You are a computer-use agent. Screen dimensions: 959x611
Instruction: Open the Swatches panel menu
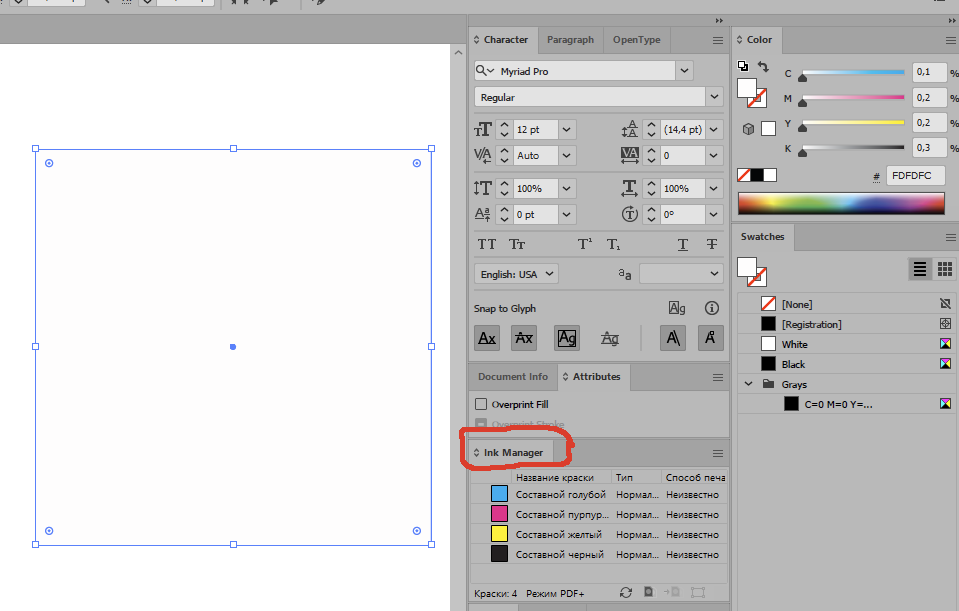point(951,237)
